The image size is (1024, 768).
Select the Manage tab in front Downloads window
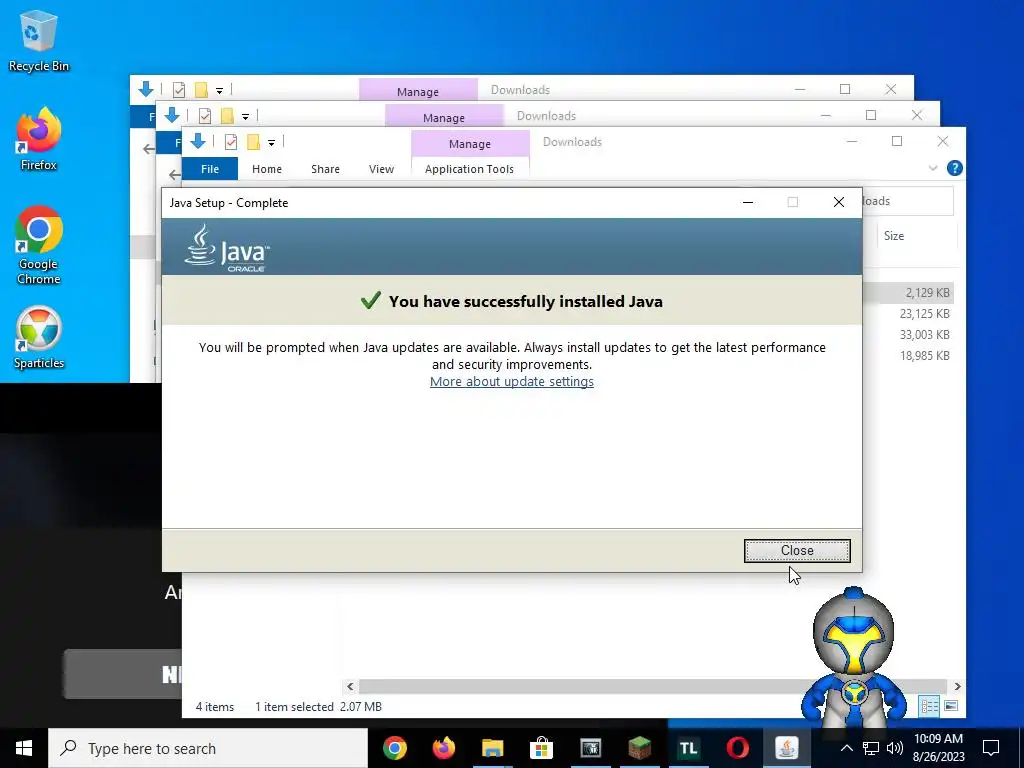click(x=470, y=144)
